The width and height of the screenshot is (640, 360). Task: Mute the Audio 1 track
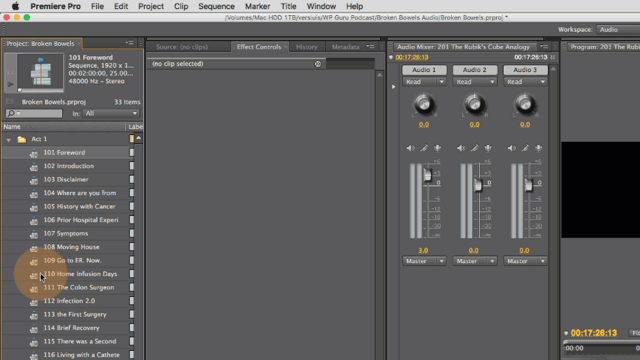point(410,148)
